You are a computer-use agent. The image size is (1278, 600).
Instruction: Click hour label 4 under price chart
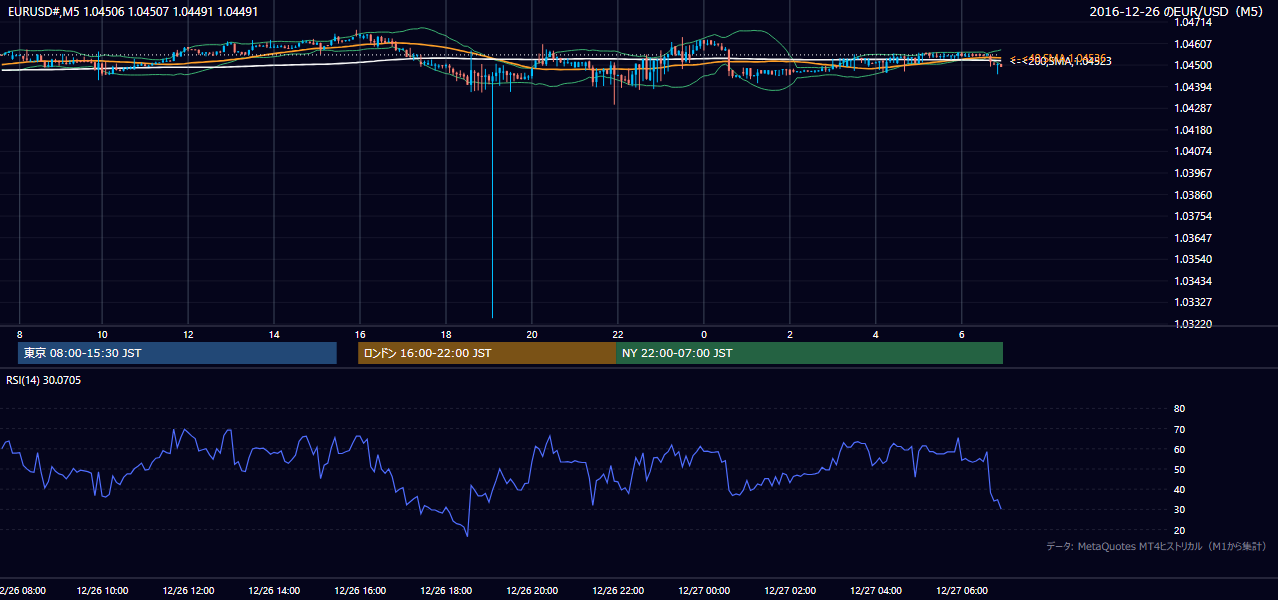[x=876, y=333]
